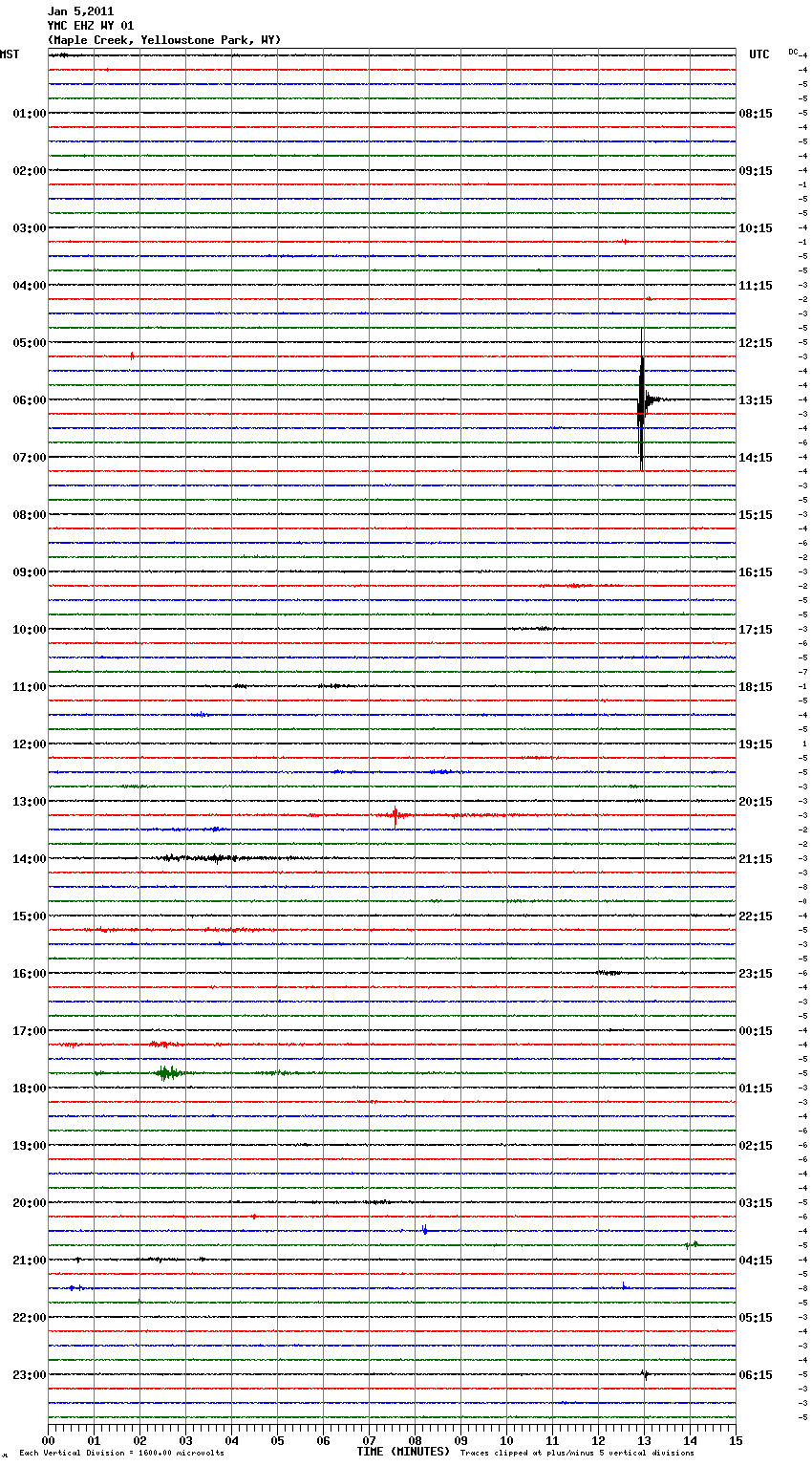Click the '20:00' MST hour label
Screen dimensions: 812x1466
click(30, 1203)
